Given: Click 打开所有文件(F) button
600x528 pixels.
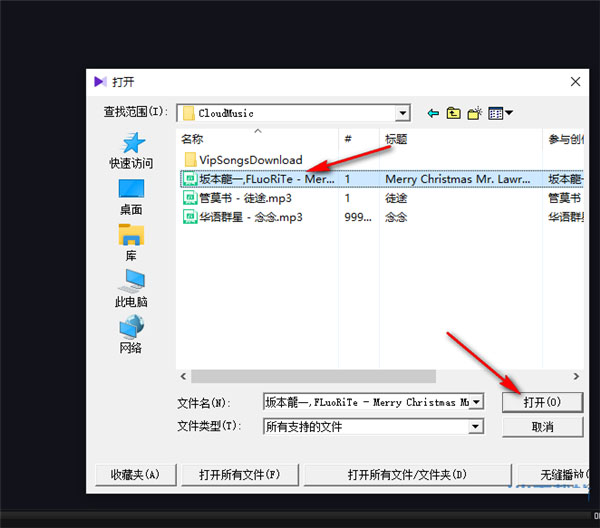Looking at the screenshot, I should pyautogui.click(x=240, y=475).
